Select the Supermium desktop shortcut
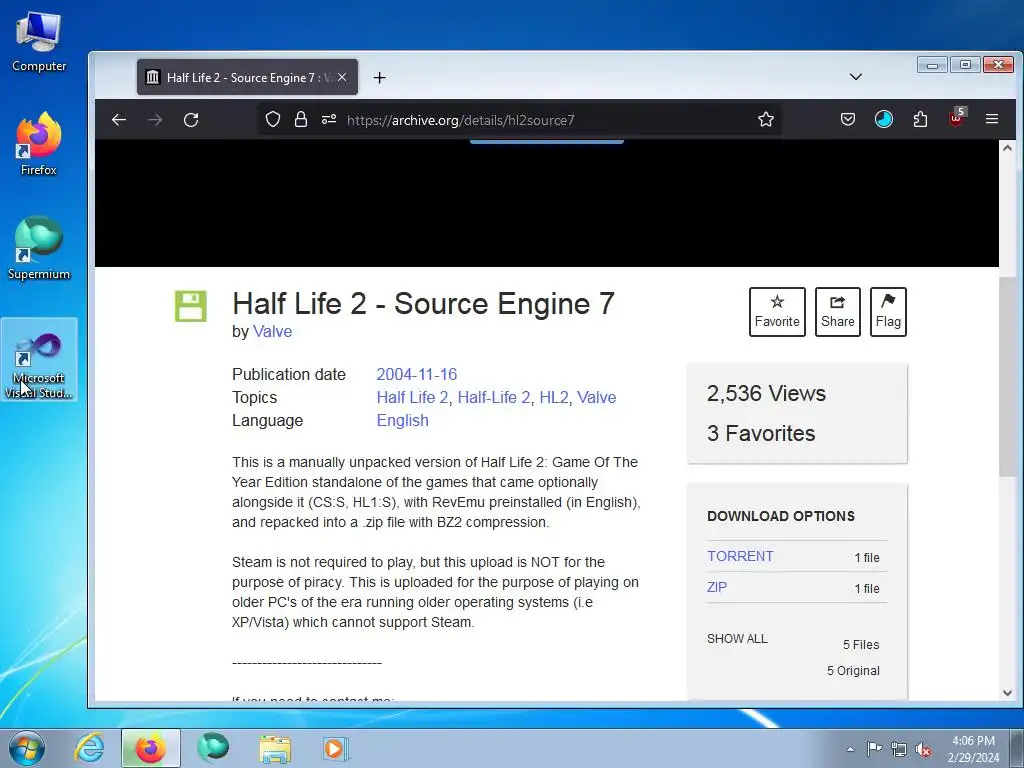 click(x=39, y=249)
